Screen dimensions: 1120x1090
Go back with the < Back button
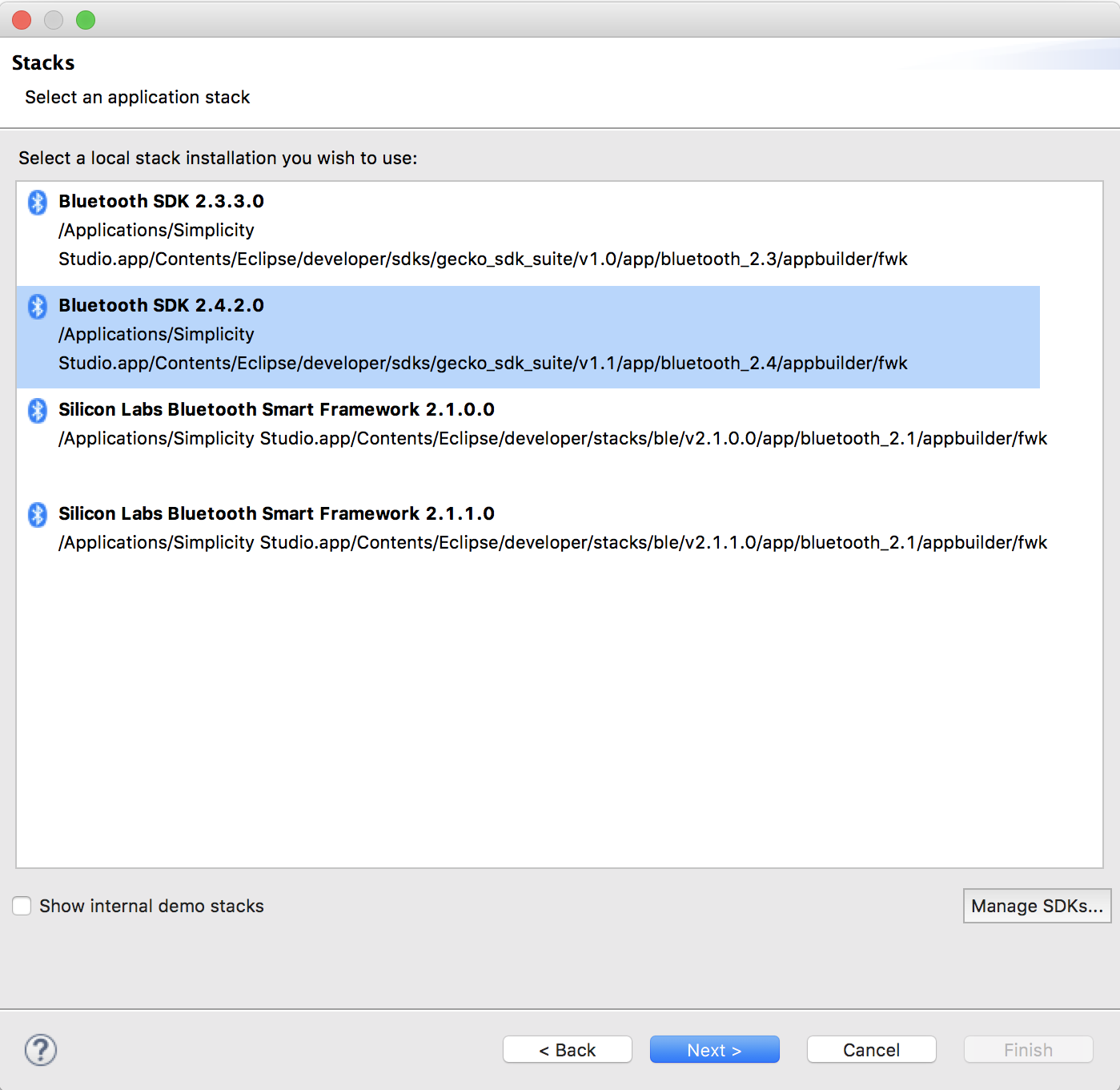coord(568,1050)
